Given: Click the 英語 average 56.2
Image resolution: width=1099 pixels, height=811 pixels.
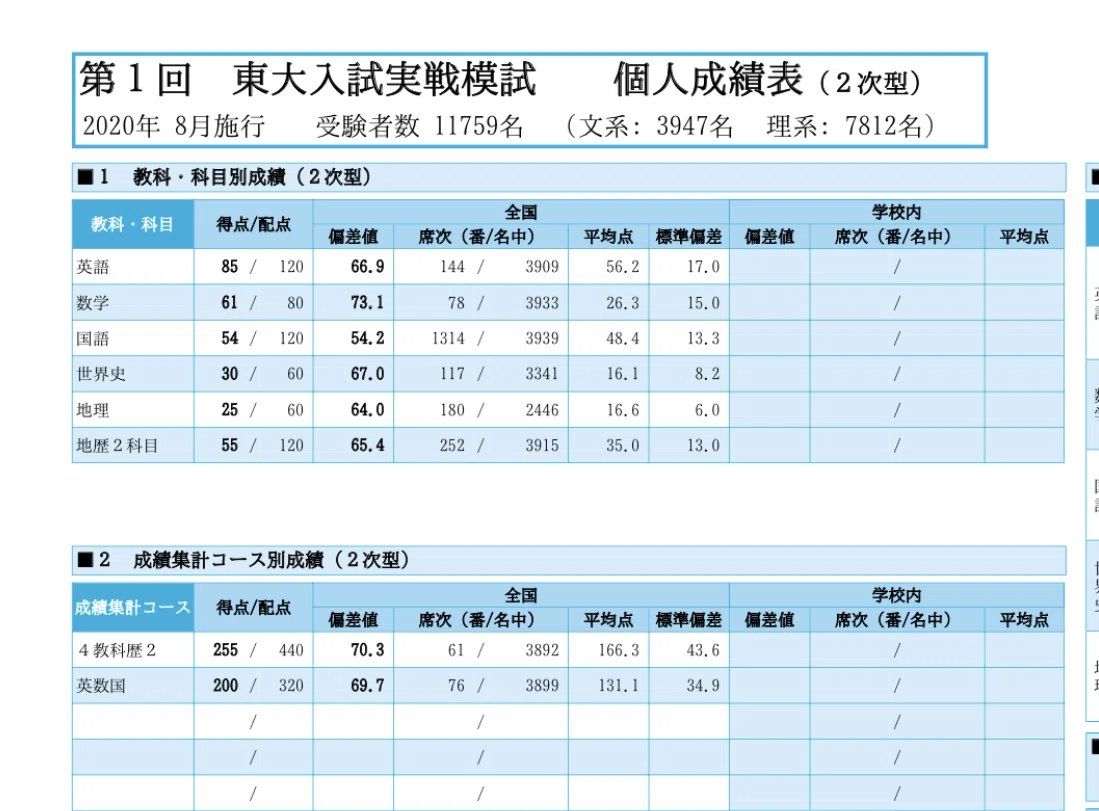Looking at the screenshot, I should pos(622,267).
